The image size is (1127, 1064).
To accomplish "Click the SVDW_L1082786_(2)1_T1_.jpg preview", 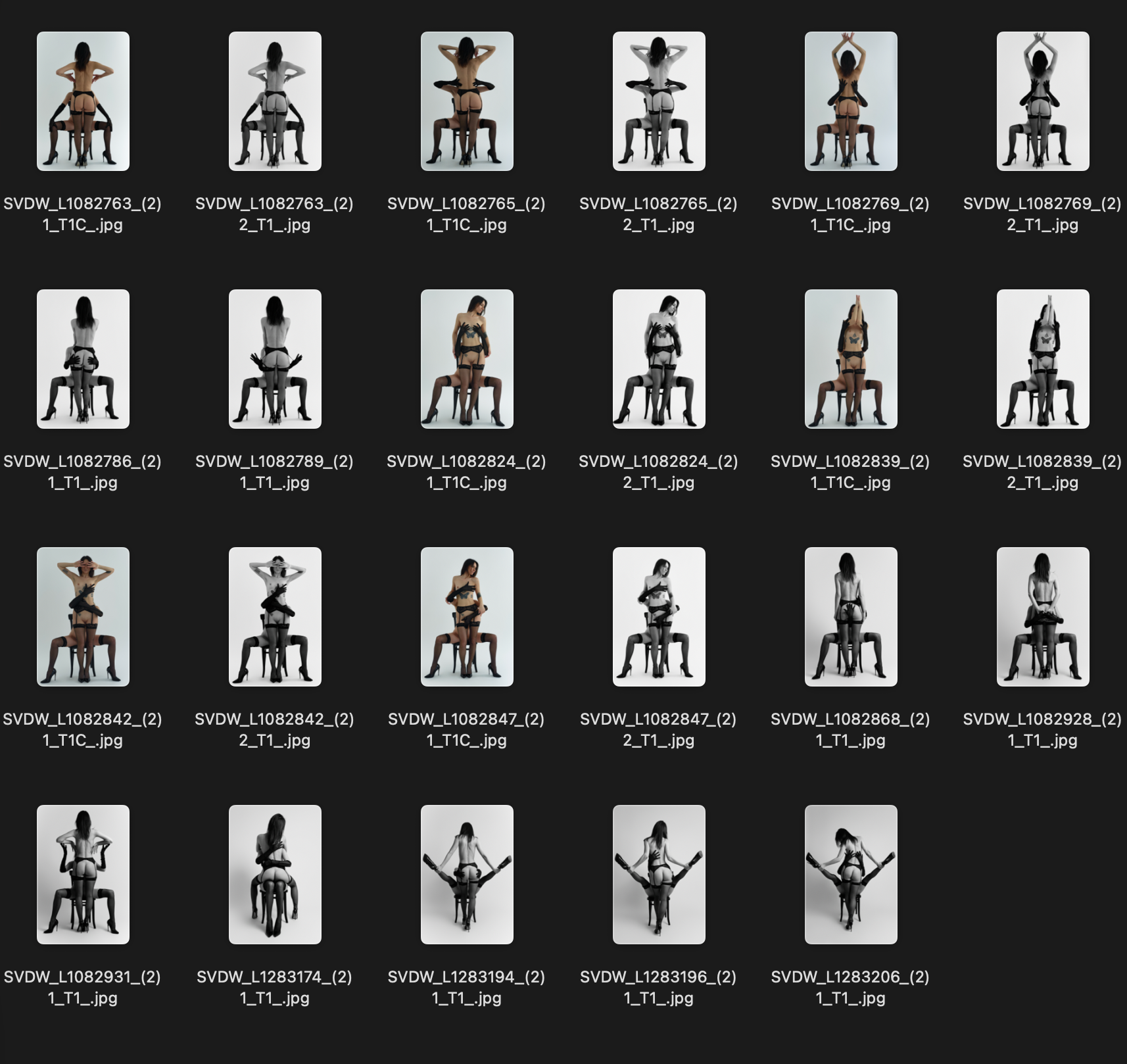I will pos(84,358).
